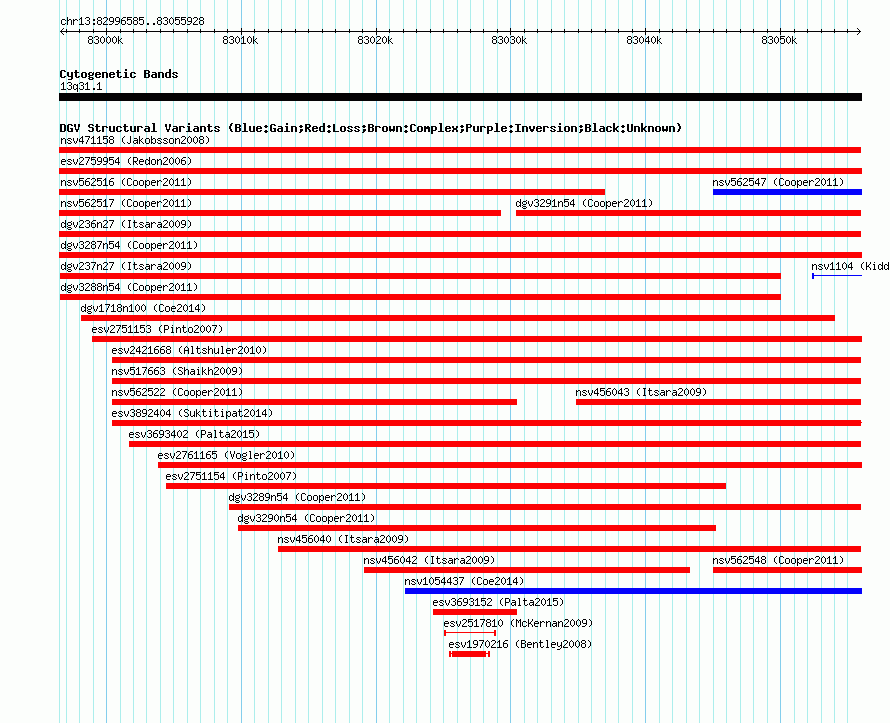
Task: Click the esv3693402 (Palta2015) label
Action: pos(194,434)
